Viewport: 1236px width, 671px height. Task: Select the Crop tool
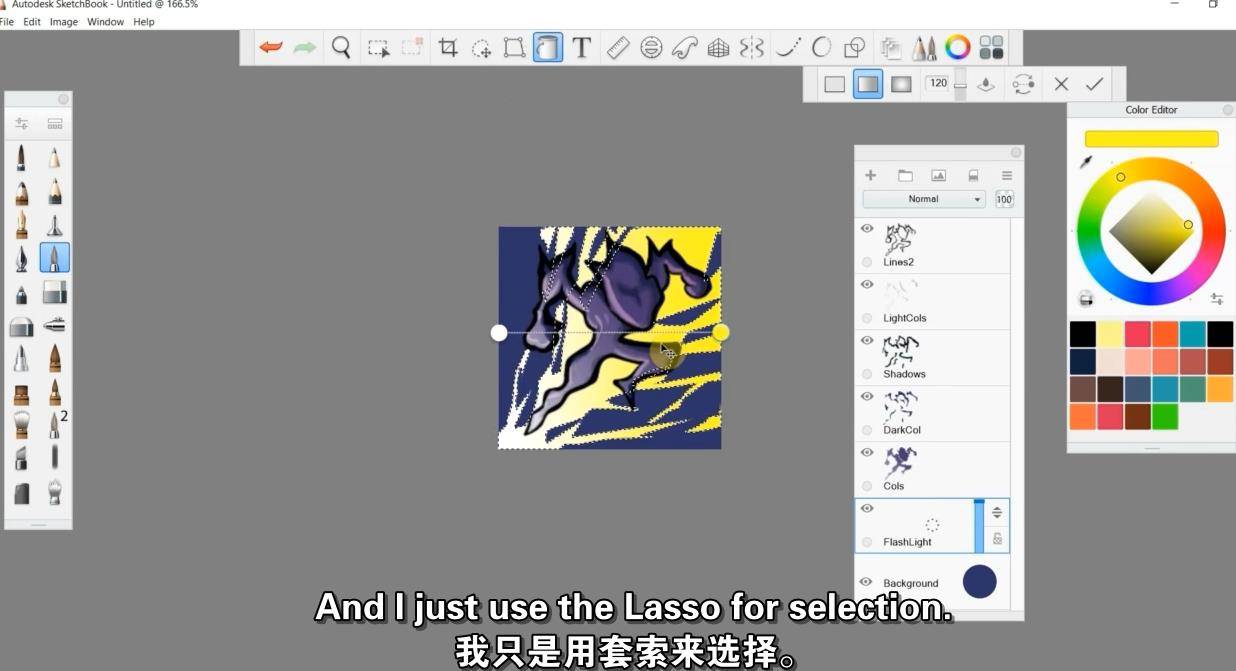pos(448,47)
